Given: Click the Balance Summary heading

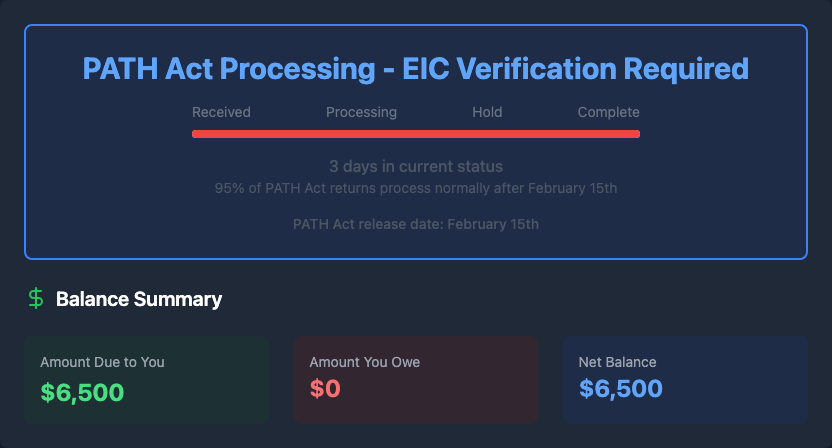Looking at the screenshot, I should coord(139,299).
